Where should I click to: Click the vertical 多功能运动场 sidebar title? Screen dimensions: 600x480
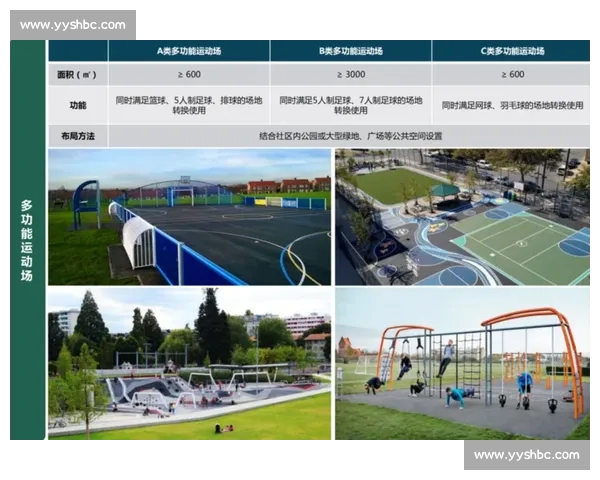27,240
